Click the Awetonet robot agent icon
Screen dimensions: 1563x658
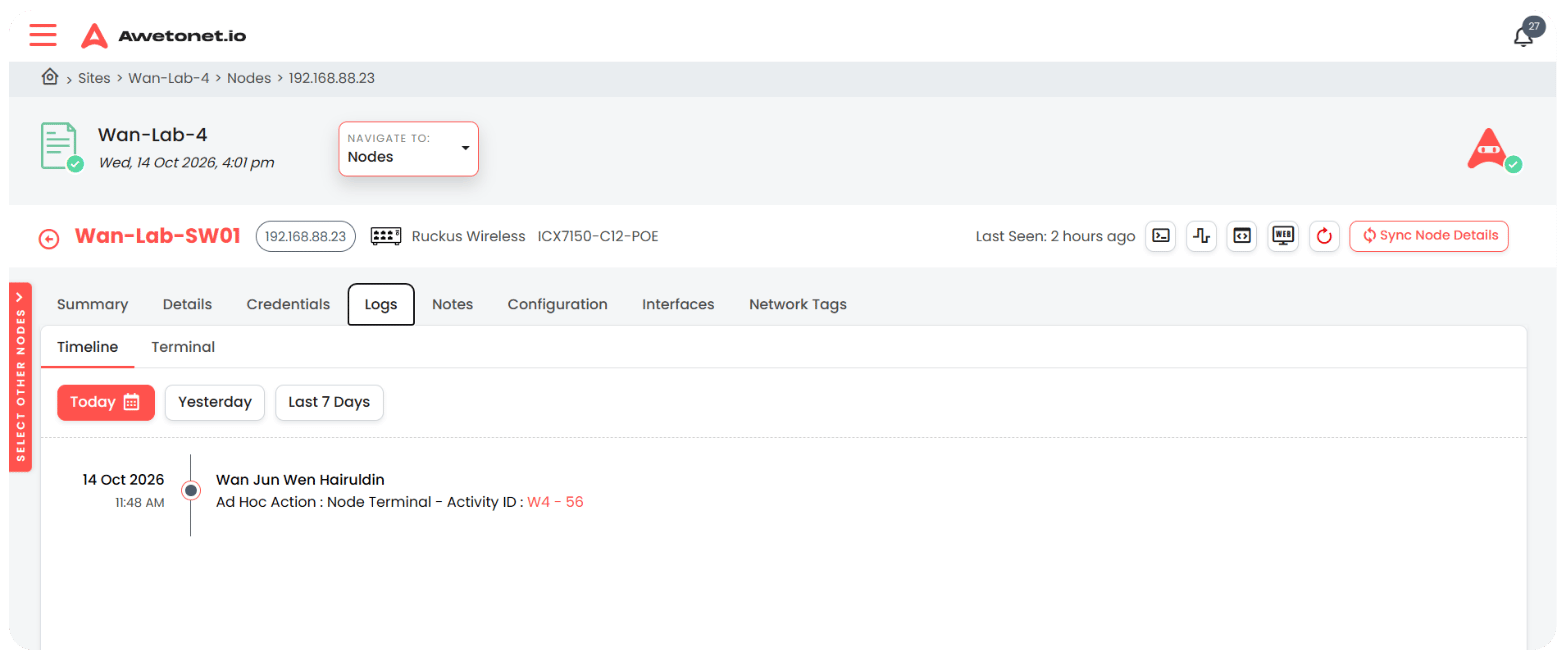pyautogui.click(x=1488, y=149)
